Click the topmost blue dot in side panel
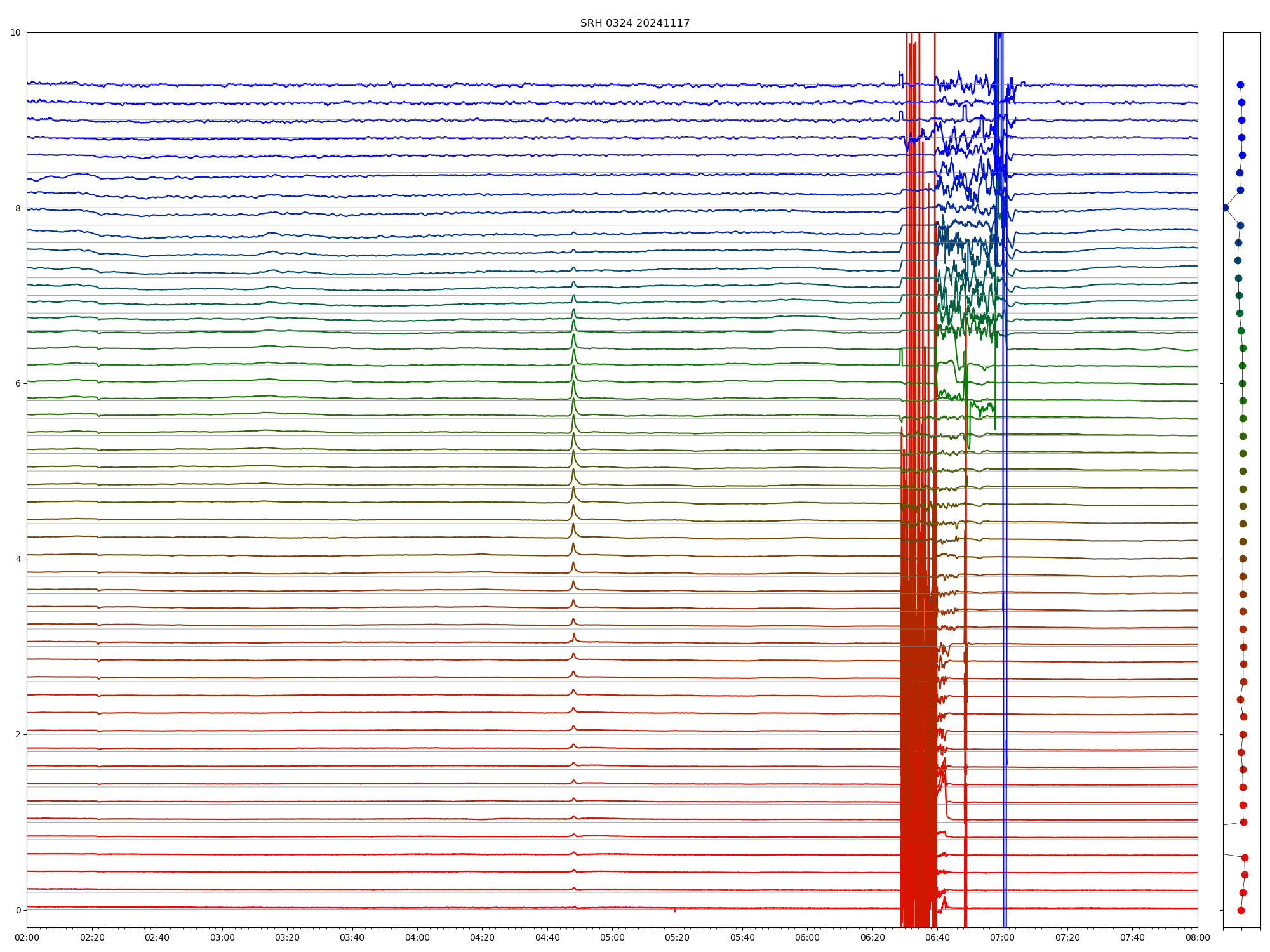Viewport: 1270px width, 952px height. click(1240, 84)
